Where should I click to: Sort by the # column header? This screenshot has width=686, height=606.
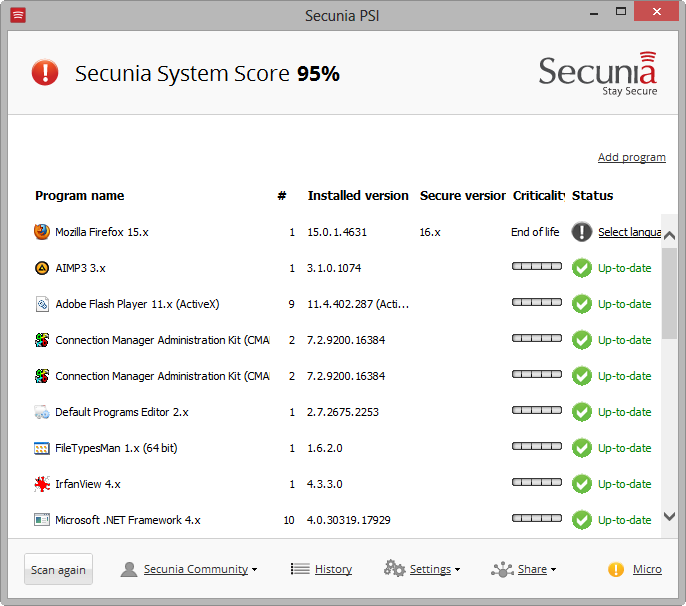click(282, 196)
